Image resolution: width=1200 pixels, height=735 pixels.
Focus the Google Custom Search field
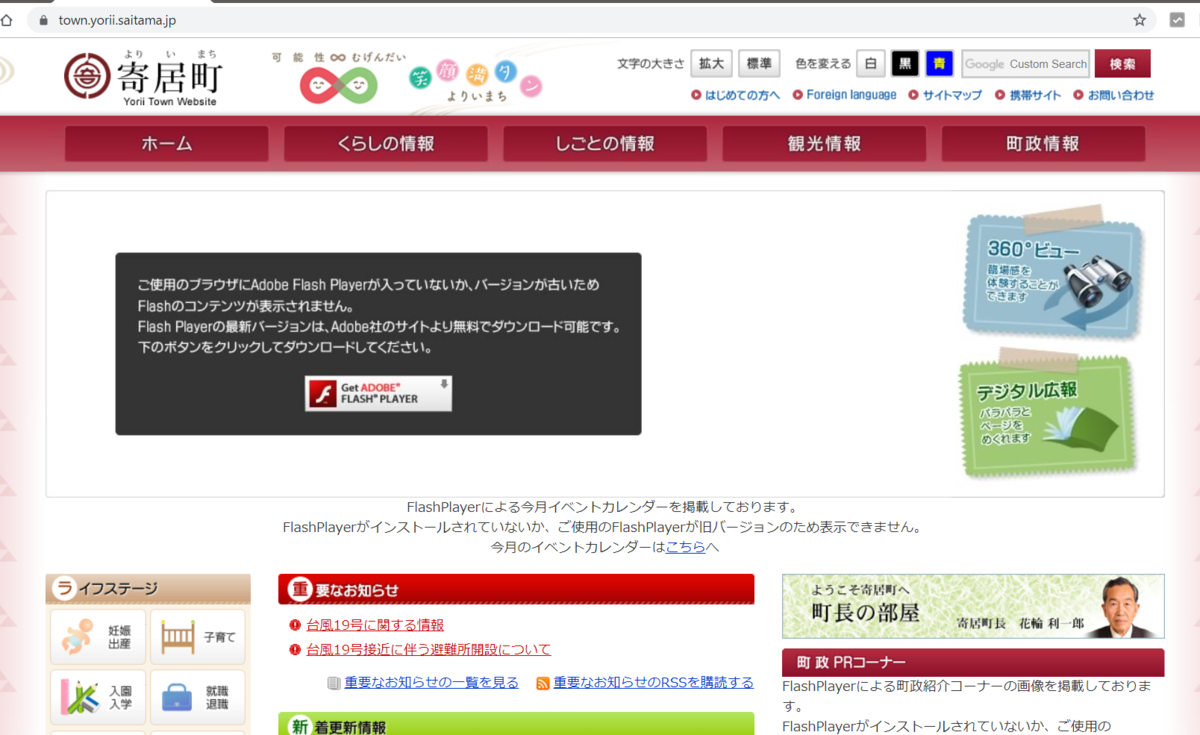pos(1025,64)
